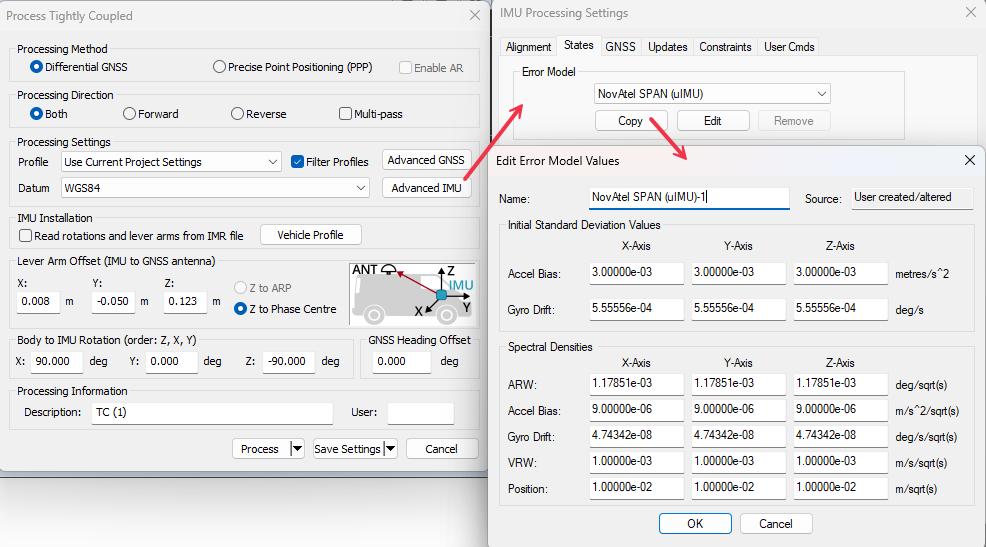Switch to the User Cmds tab

[x=789, y=47]
